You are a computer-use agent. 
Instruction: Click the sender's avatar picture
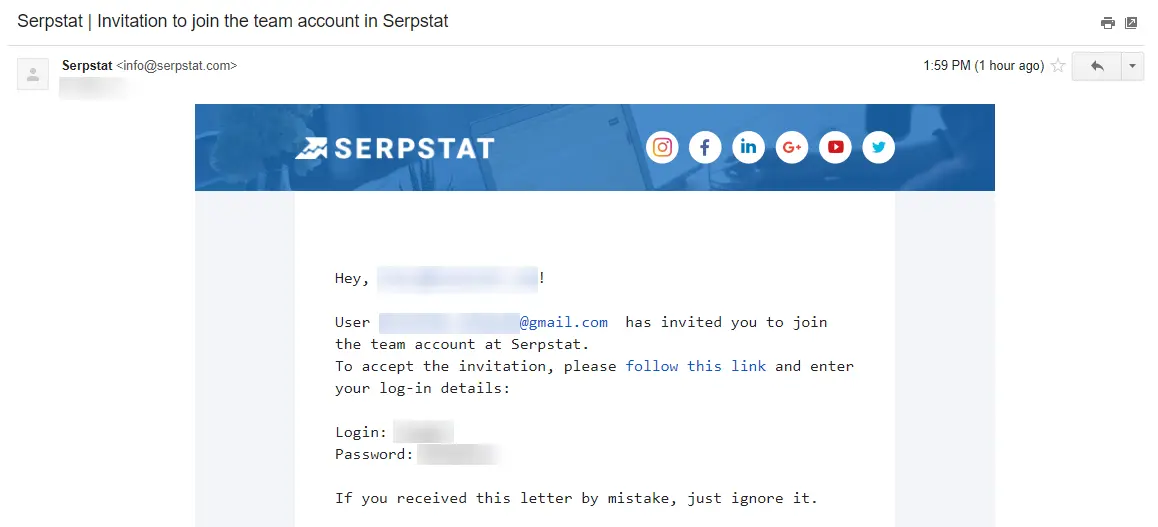pos(32,74)
